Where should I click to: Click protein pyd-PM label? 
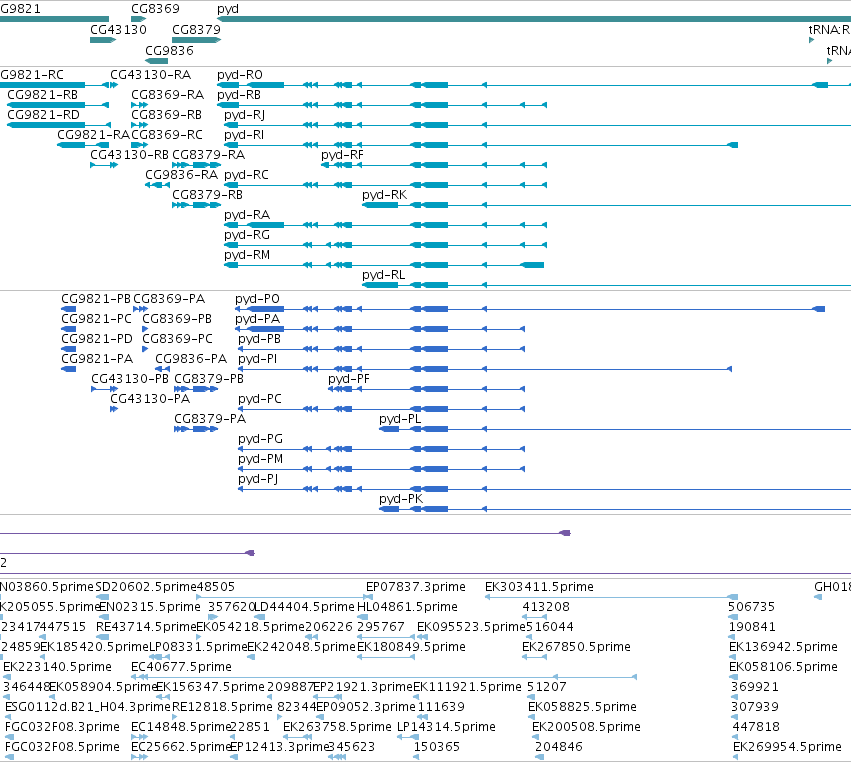coord(261,460)
